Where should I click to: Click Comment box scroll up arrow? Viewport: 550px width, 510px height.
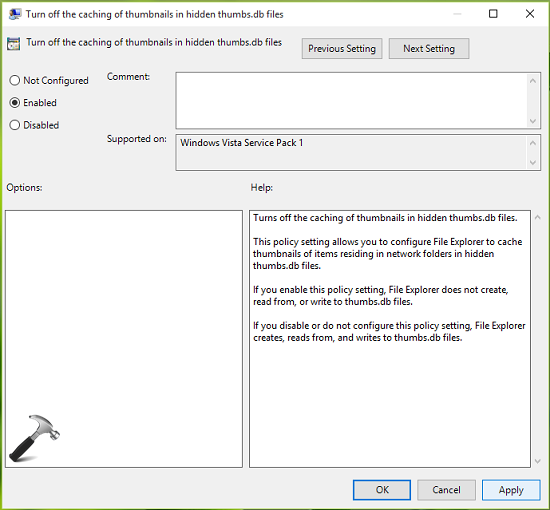coord(533,81)
